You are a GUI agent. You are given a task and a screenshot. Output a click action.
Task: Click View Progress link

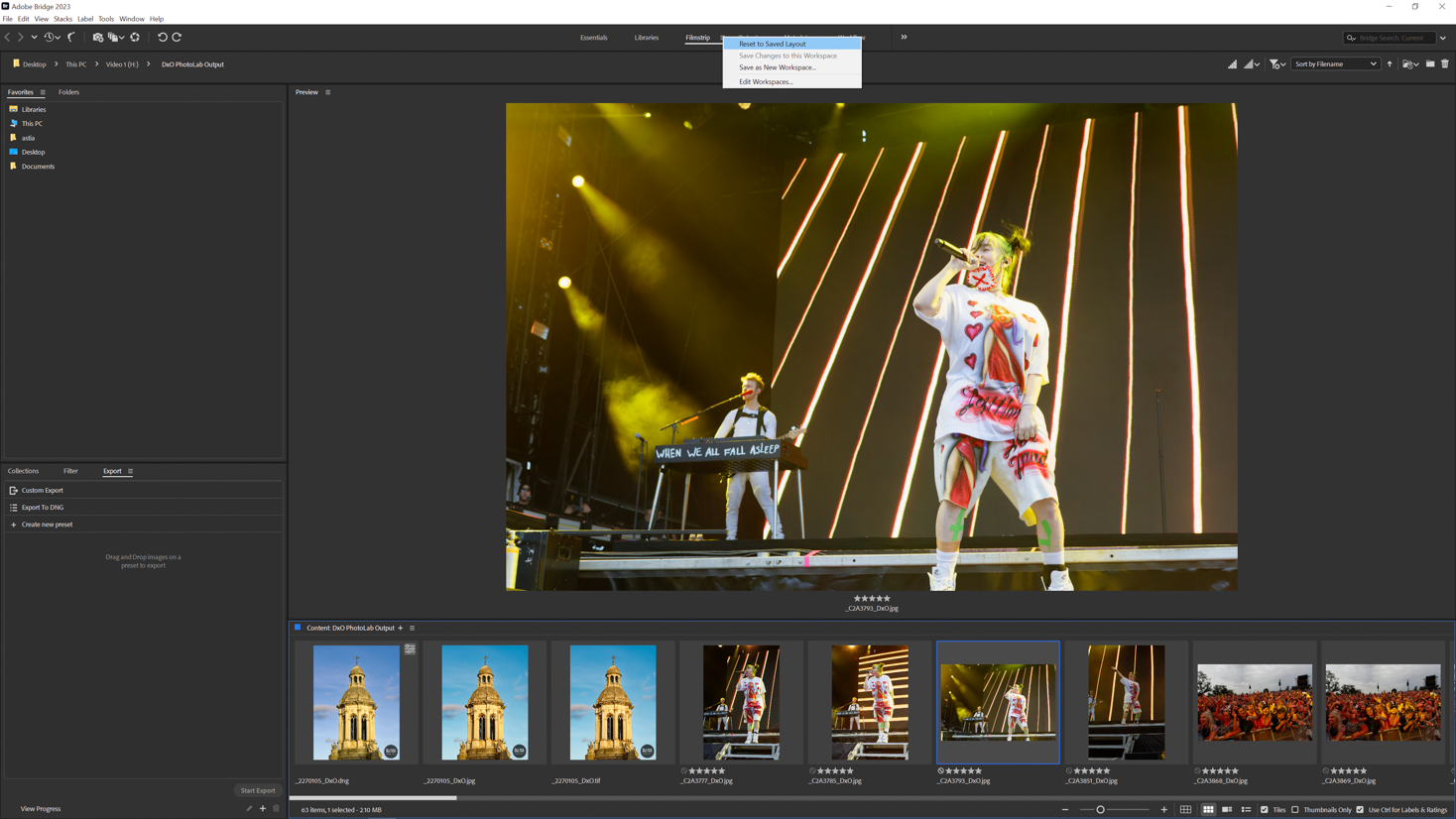(41, 809)
